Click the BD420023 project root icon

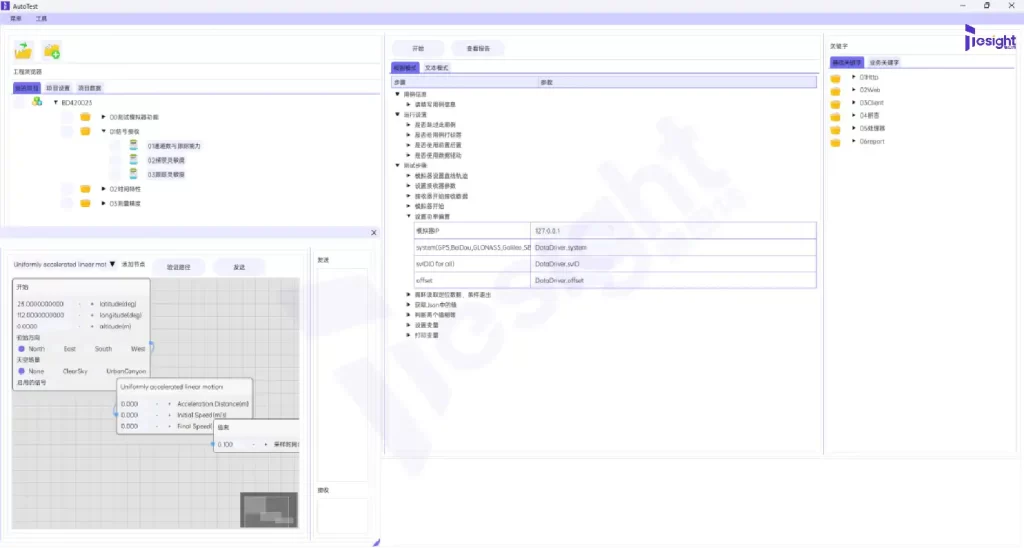coord(36,102)
